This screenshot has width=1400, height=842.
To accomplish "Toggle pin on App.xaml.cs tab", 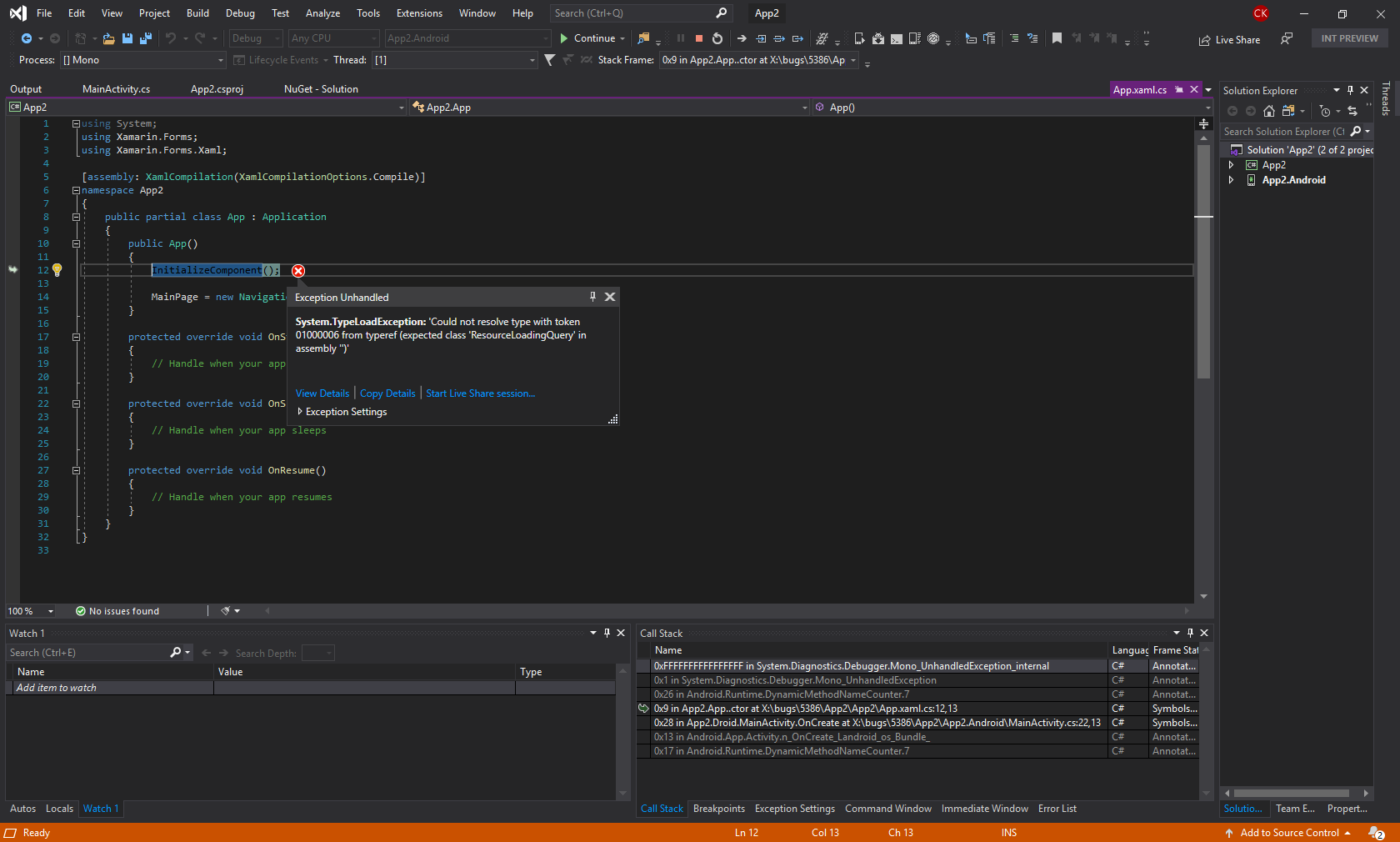I will (x=1178, y=89).
